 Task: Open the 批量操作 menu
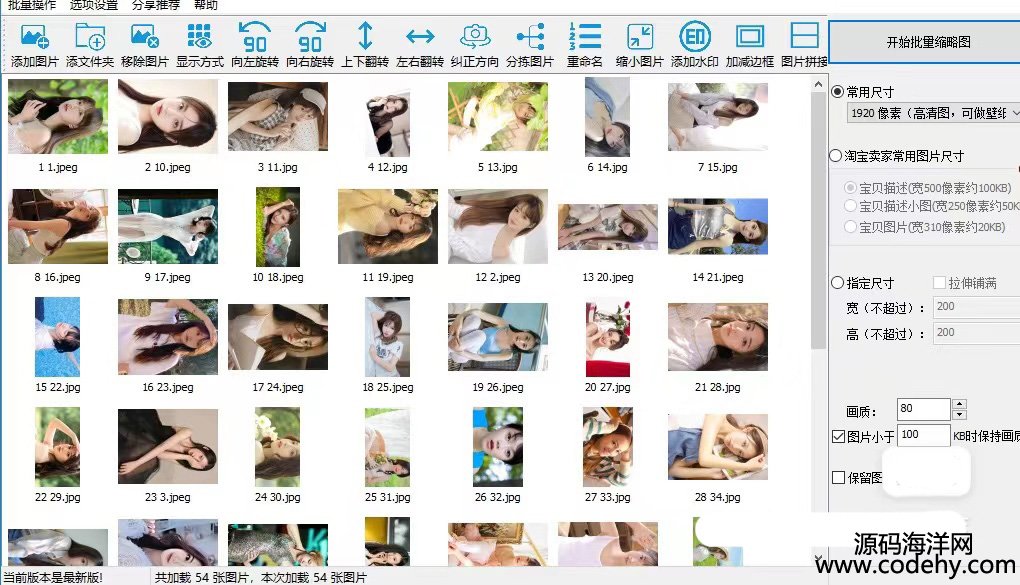point(31,5)
